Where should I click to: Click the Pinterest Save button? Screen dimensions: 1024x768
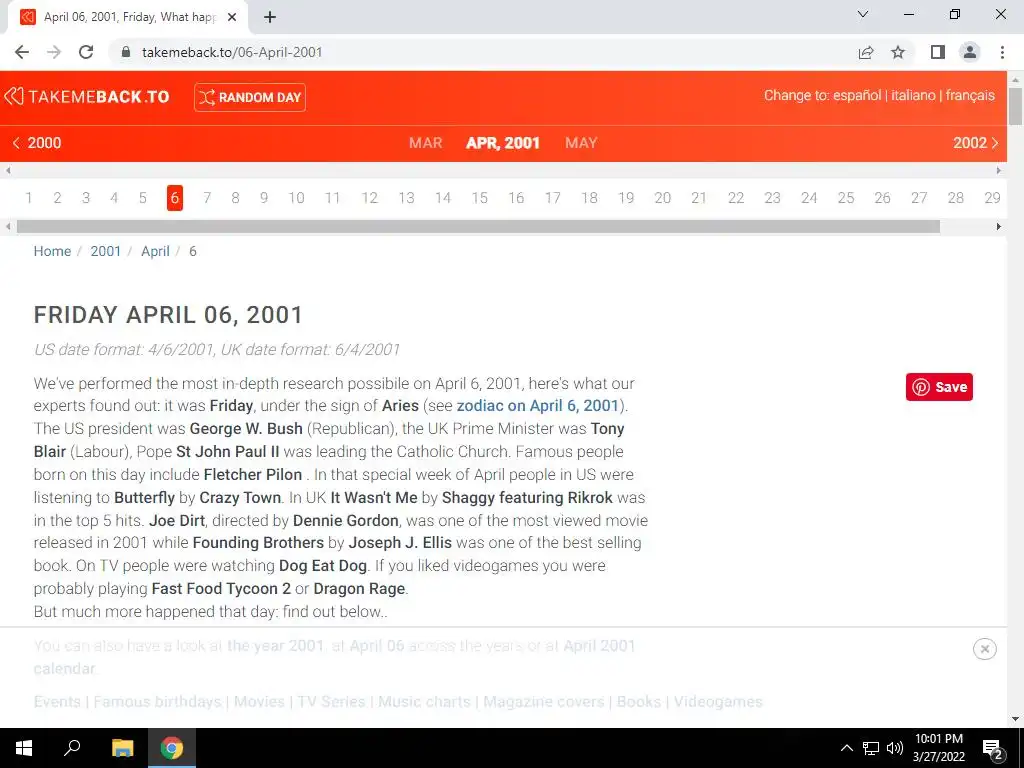pyautogui.click(x=939, y=387)
